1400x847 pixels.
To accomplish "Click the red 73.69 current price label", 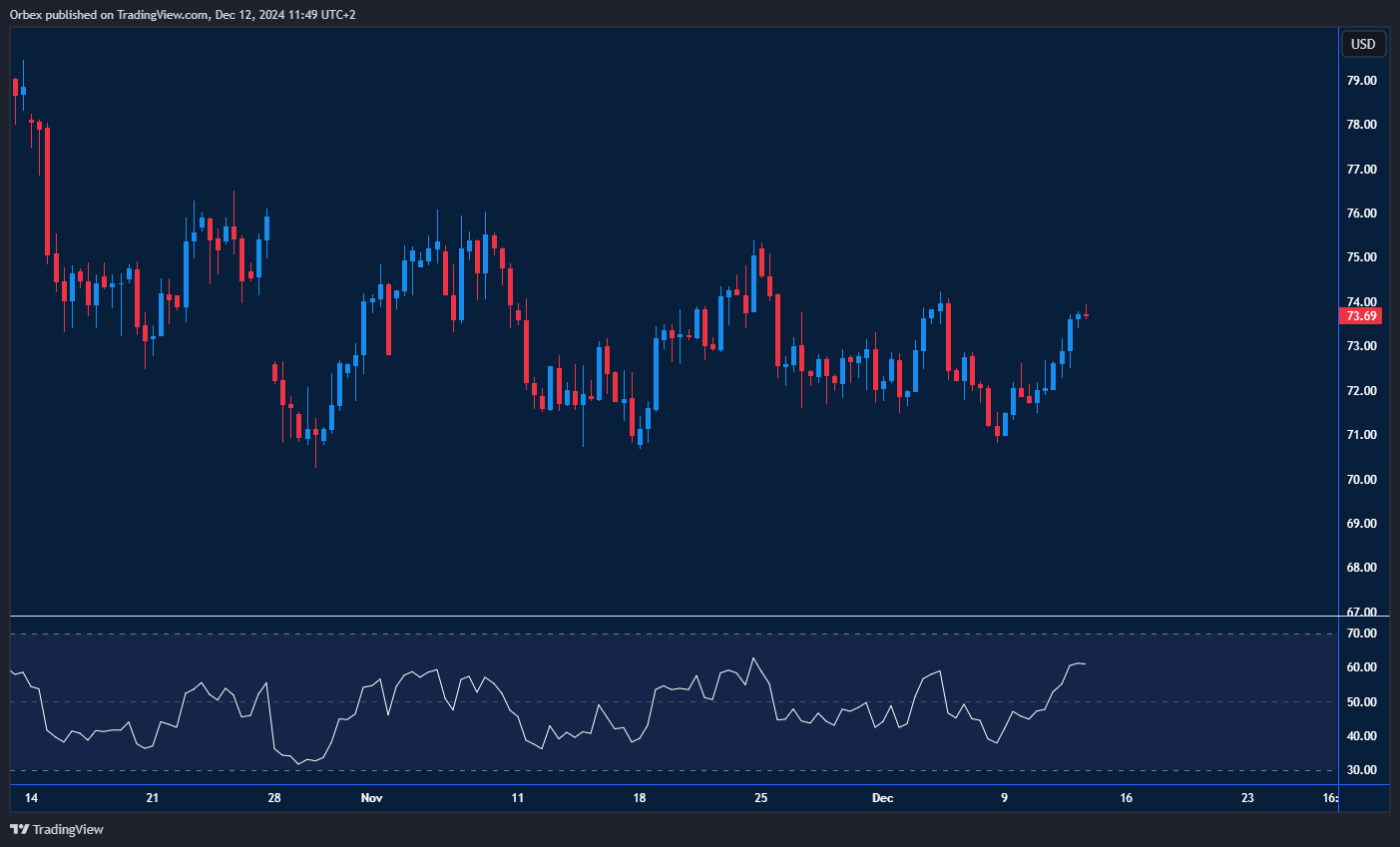I will pyautogui.click(x=1361, y=316).
